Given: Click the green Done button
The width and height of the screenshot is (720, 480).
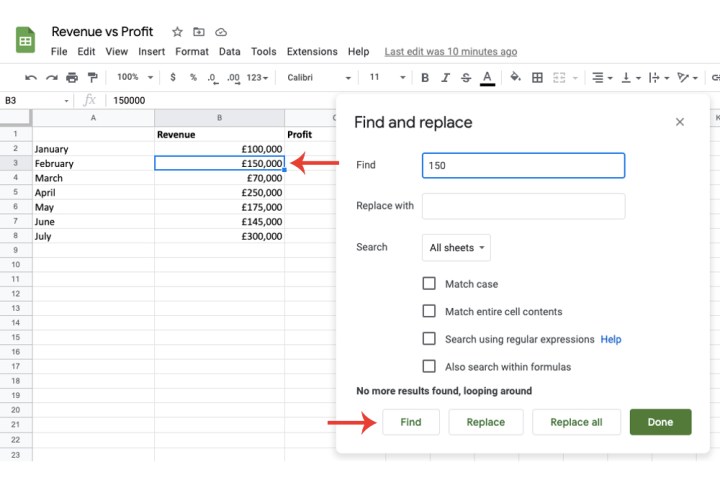Looking at the screenshot, I should click(660, 422).
